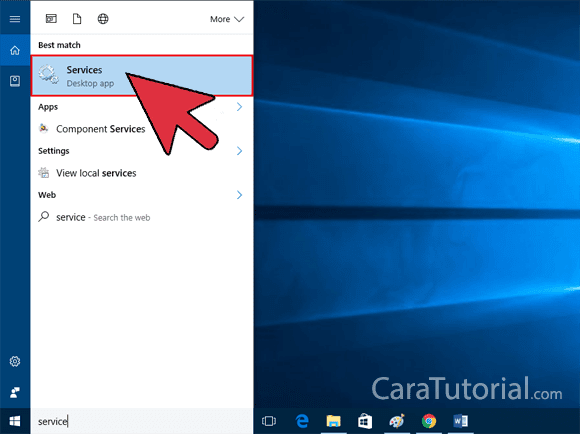Click the Services gear icon in Best match
580x434 pixels.
48,74
